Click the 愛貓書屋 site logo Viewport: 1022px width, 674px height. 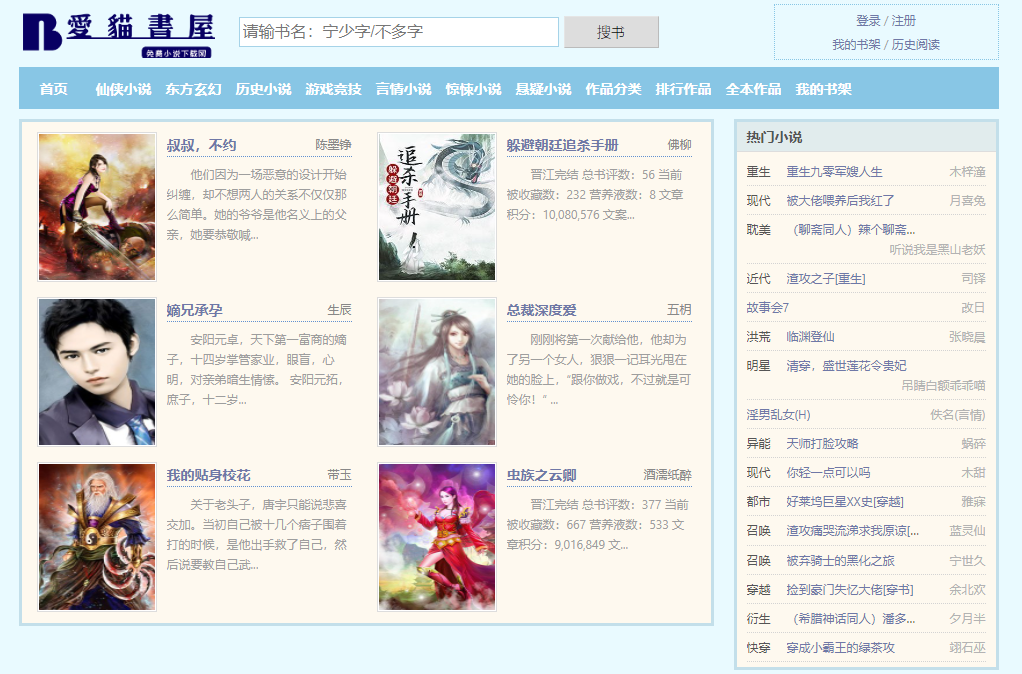point(118,35)
